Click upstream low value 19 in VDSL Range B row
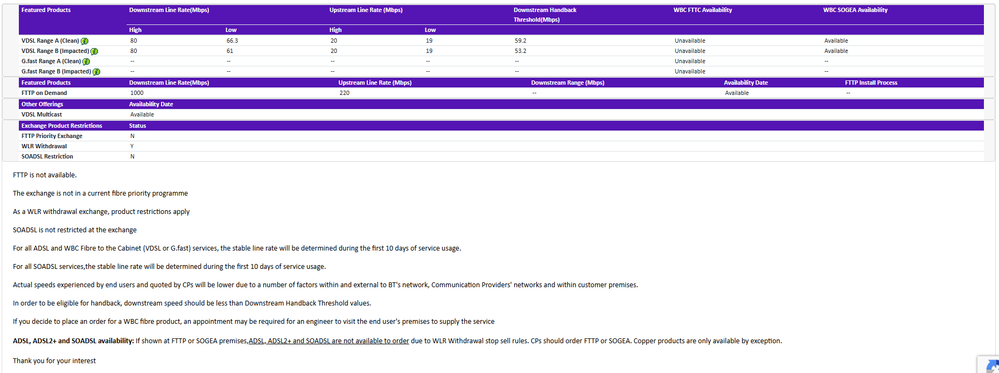This screenshot has width=999, height=373. [429, 51]
